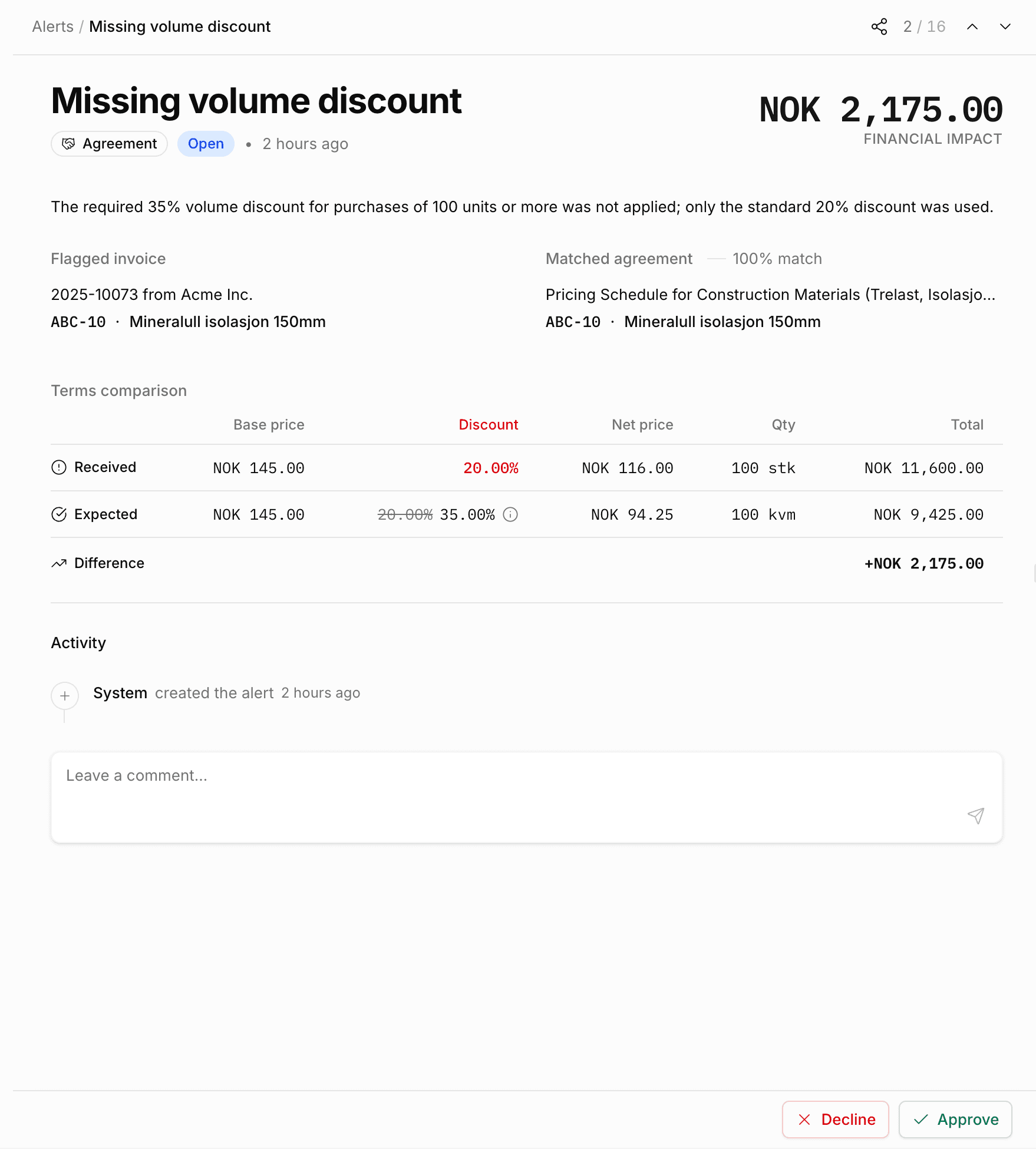1036x1149 pixels.
Task: Click the checkmark icon beside Expected row
Action: tap(58, 514)
